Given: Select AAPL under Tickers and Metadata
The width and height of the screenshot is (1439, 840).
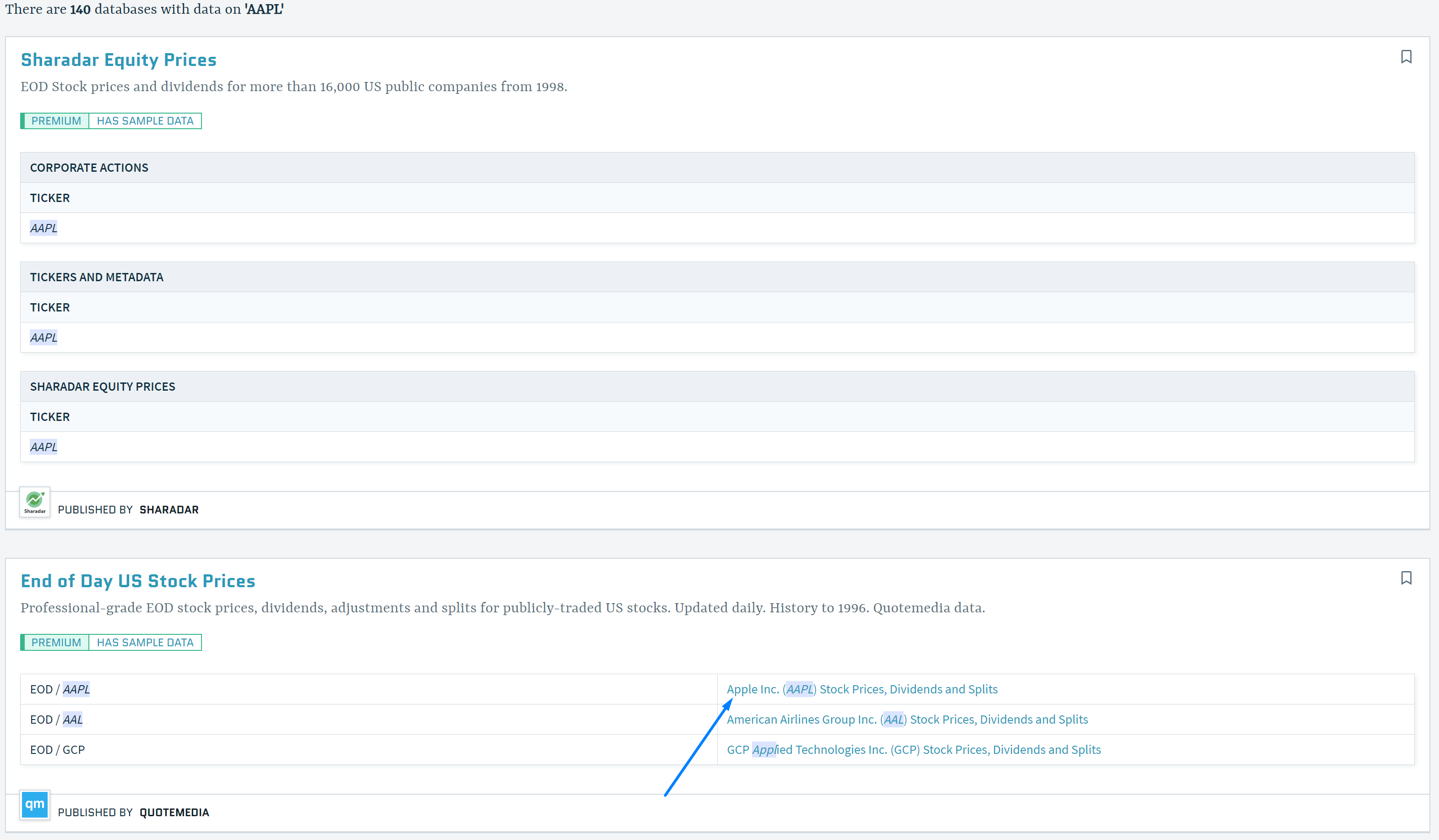Looking at the screenshot, I should click(44, 338).
